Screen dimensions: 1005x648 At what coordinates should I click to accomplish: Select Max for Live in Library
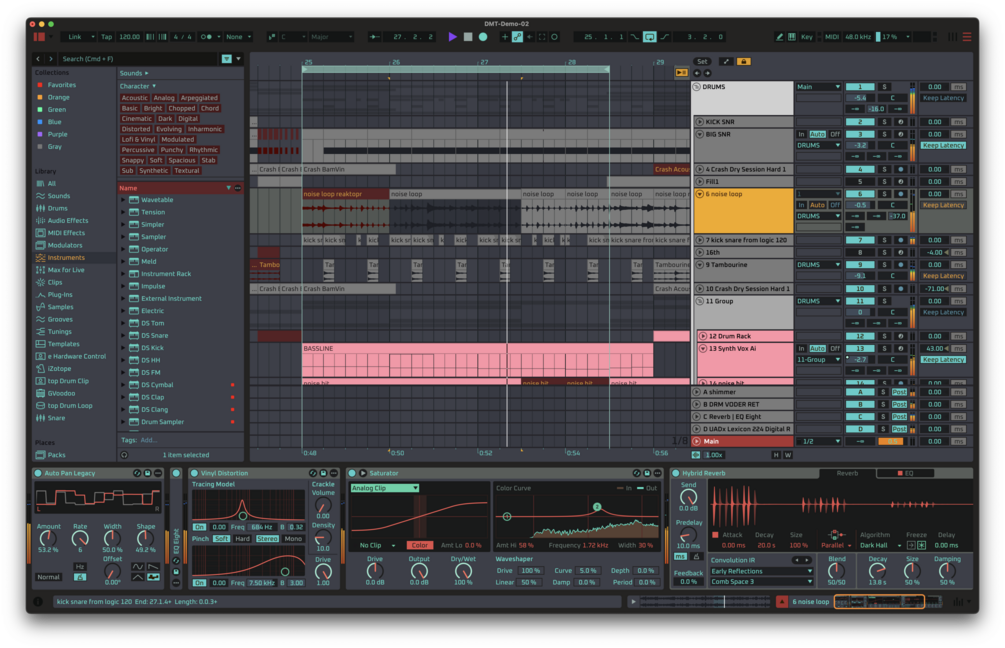(x=65, y=270)
